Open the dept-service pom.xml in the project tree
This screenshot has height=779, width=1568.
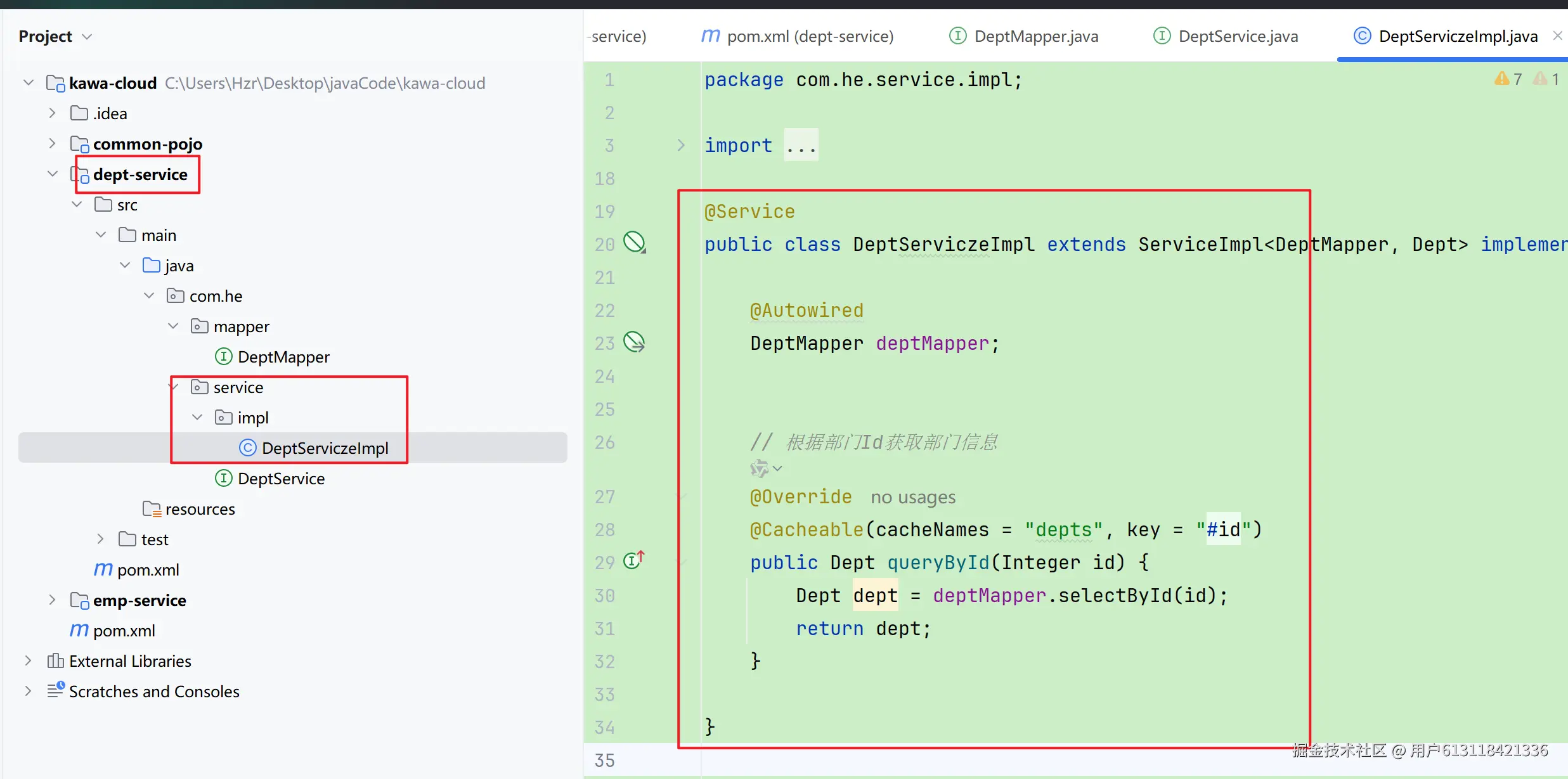(148, 570)
